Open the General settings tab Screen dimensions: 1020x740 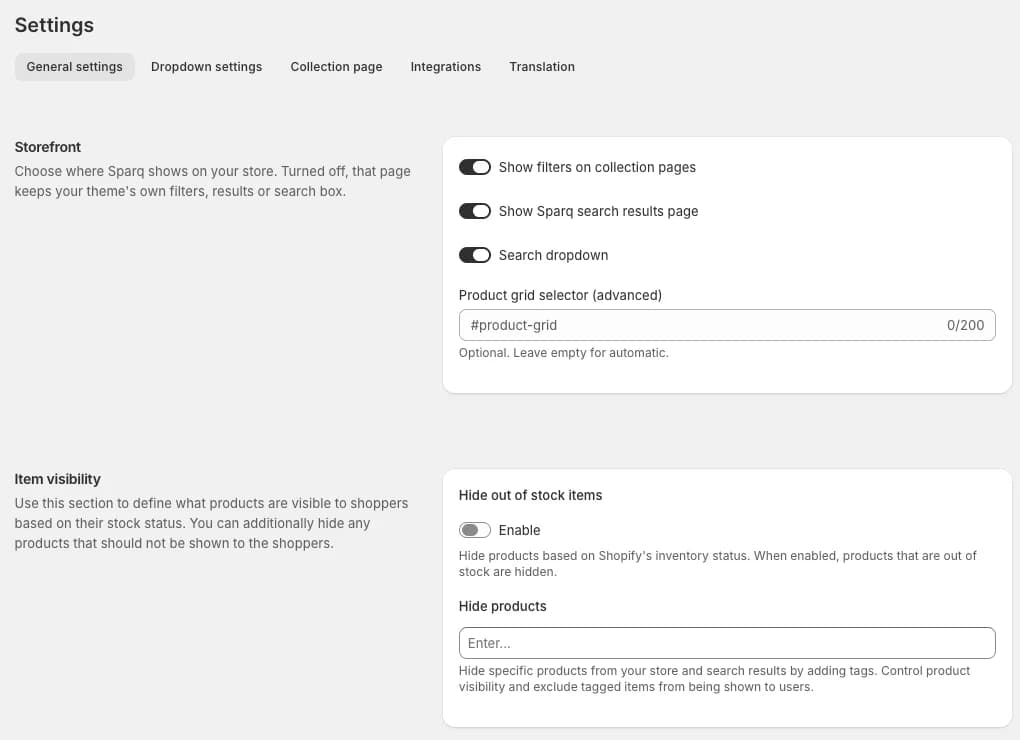click(74, 67)
